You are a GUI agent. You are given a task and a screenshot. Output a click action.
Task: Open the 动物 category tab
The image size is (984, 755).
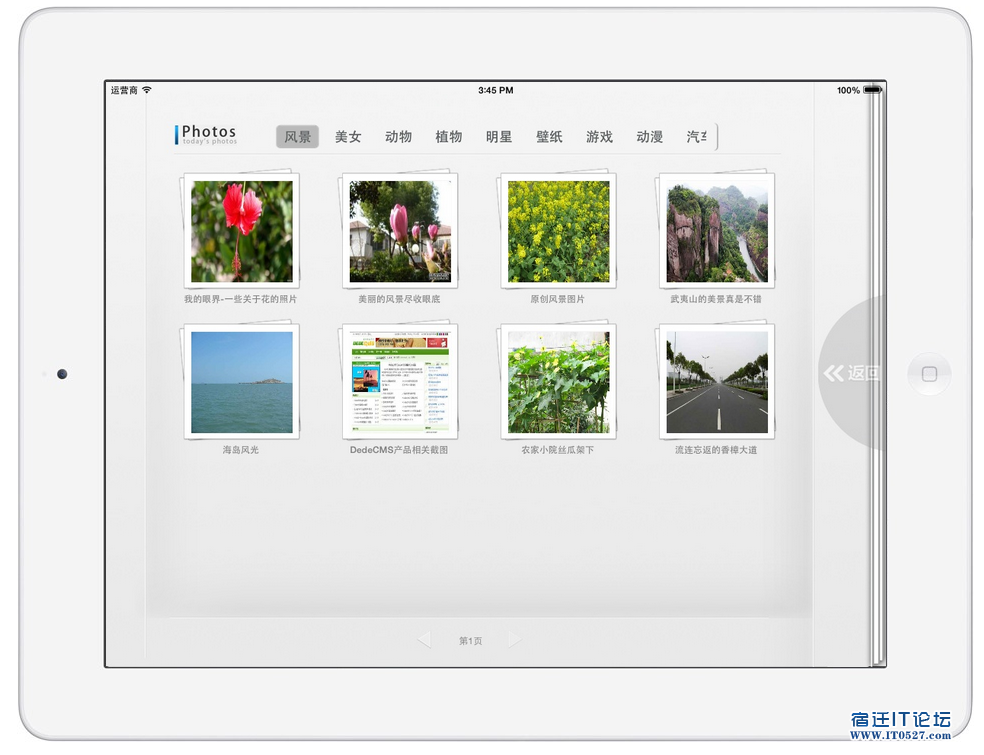(x=398, y=137)
